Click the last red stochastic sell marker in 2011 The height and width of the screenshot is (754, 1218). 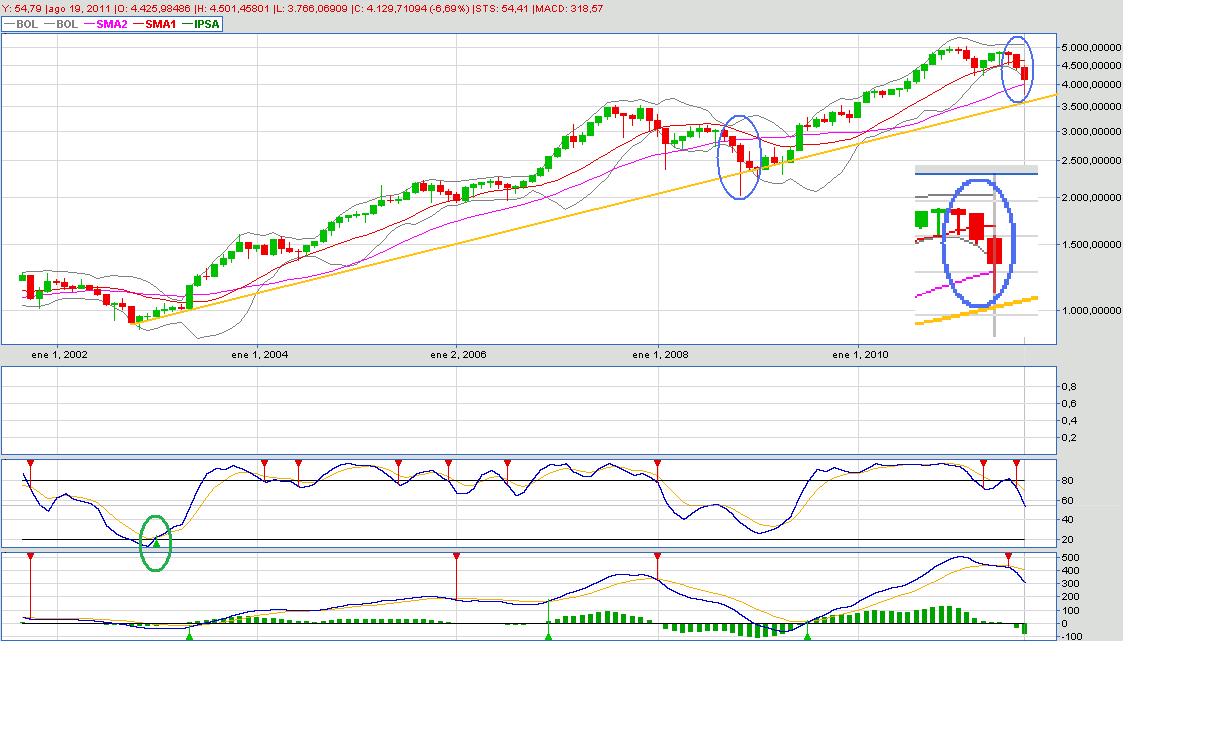tap(1016, 463)
